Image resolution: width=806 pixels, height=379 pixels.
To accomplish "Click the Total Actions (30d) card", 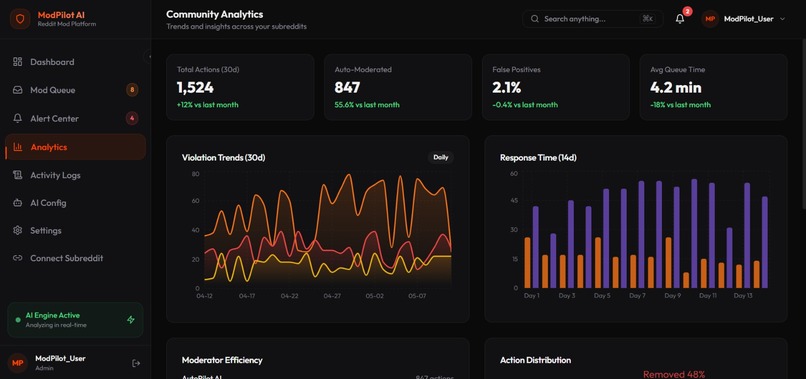I will tap(240, 87).
